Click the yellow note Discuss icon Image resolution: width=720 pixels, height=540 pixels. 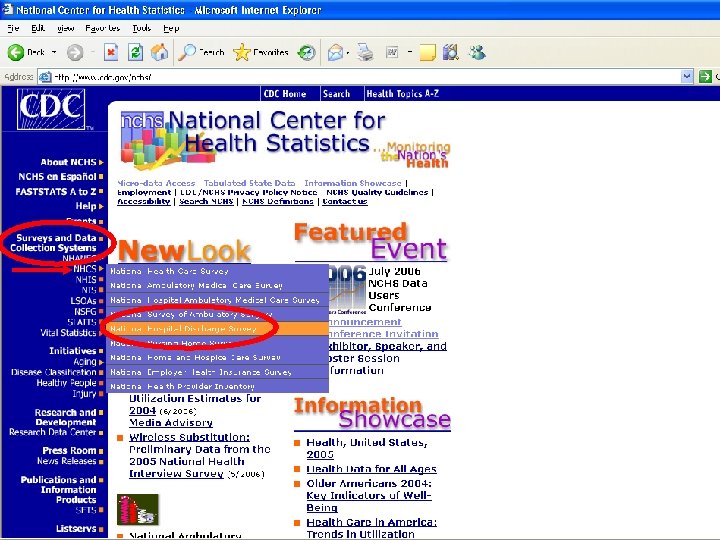[427, 52]
